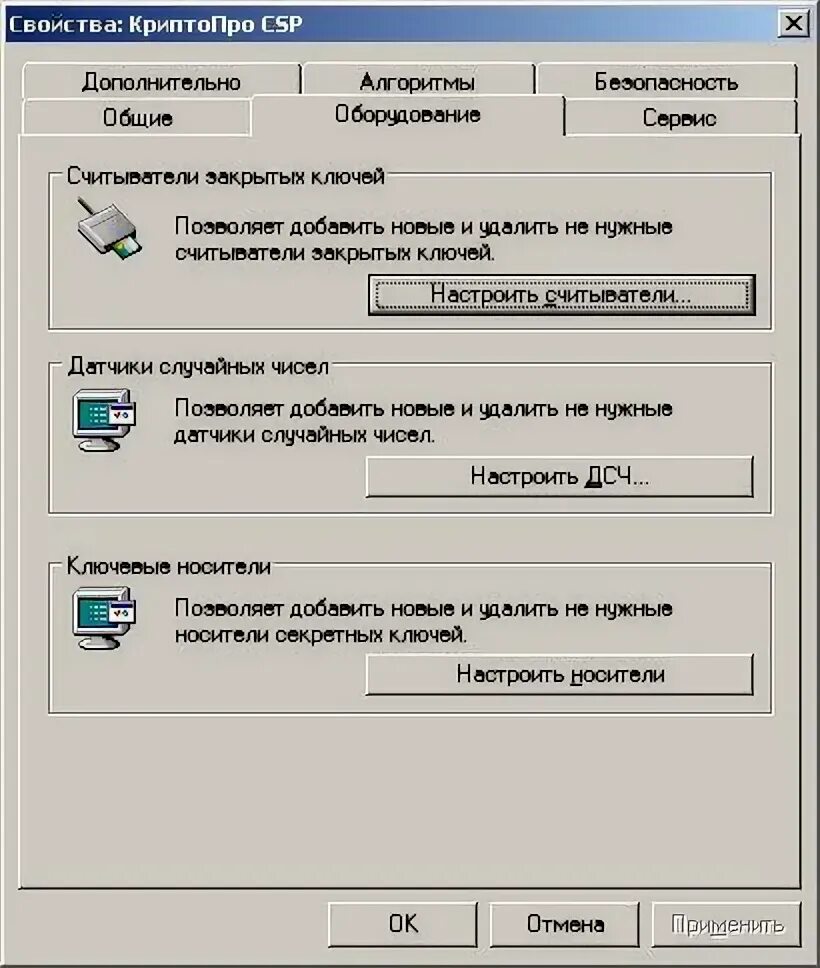Click Настроить ДСЧ button
The height and width of the screenshot is (968, 820).
tap(559, 477)
